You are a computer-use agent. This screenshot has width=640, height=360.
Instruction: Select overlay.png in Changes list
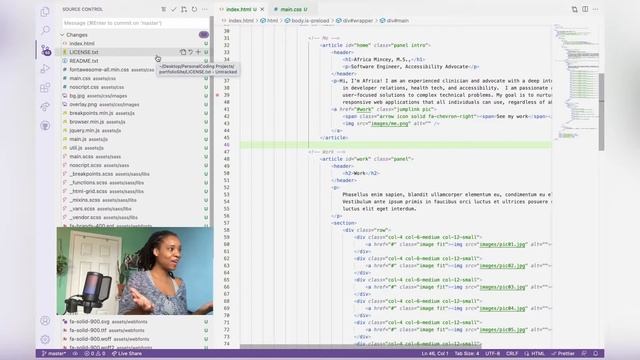coord(135,104)
